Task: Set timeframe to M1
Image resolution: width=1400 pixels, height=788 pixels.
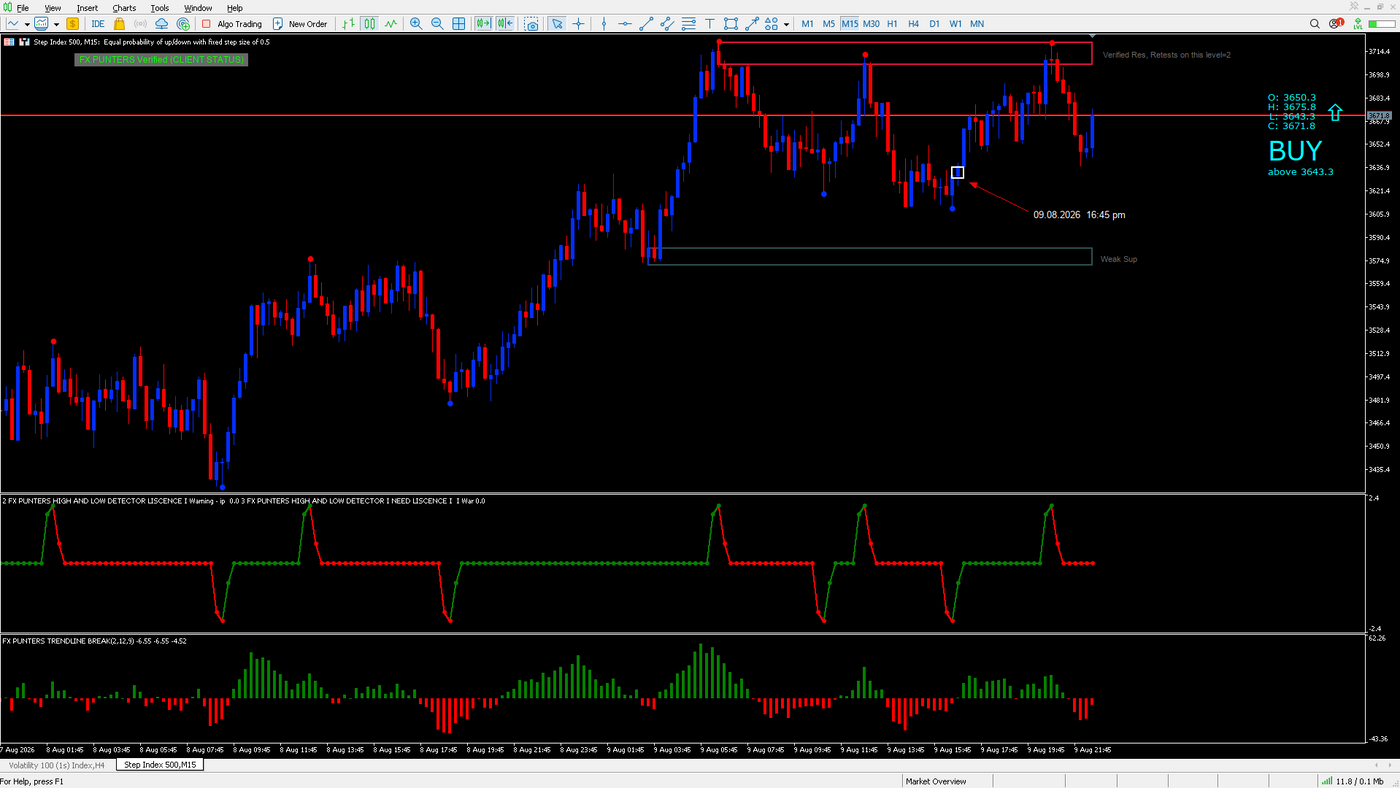Action: coord(807,24)
